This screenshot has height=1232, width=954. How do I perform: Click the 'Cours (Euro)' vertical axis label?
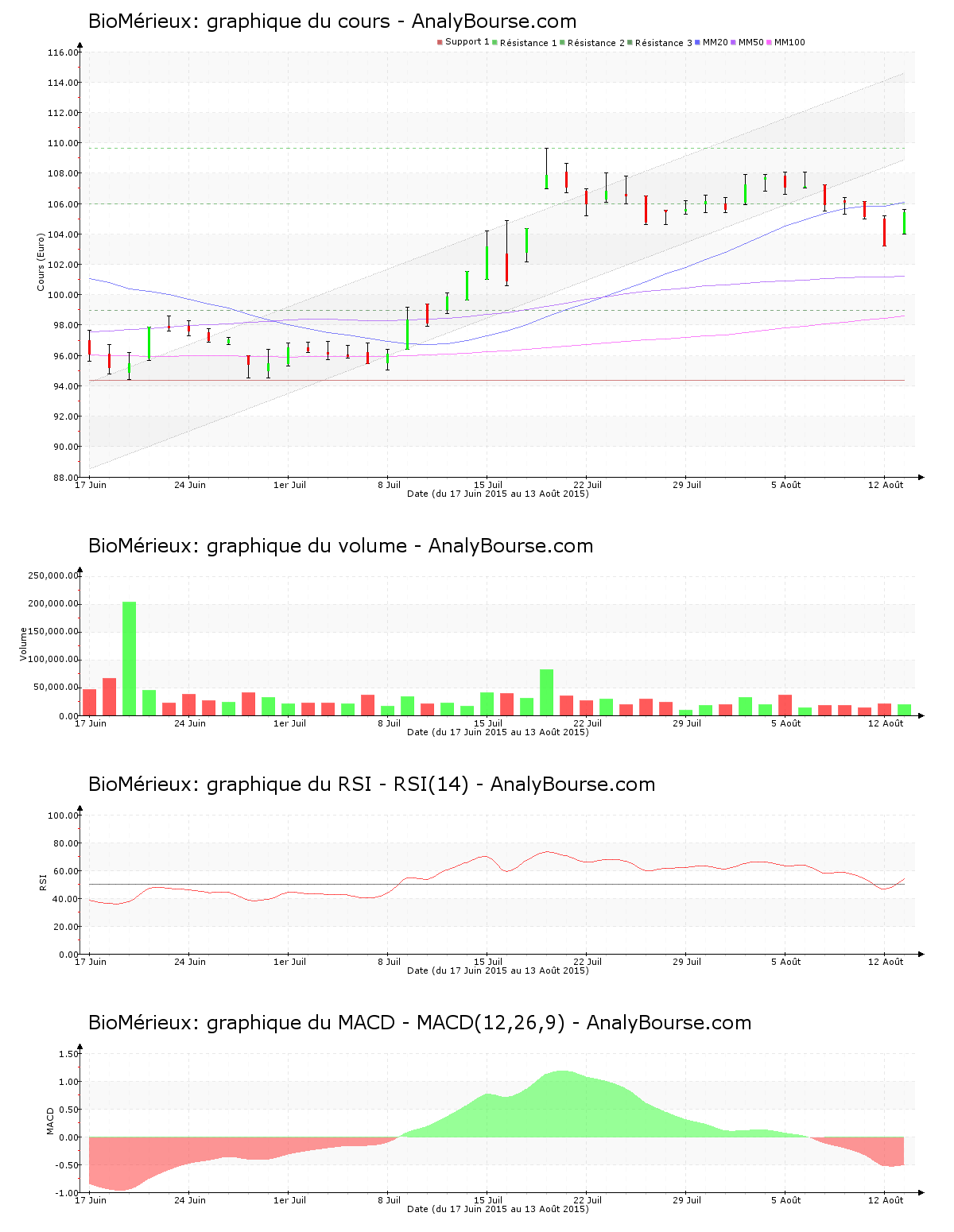click(41, 262)
